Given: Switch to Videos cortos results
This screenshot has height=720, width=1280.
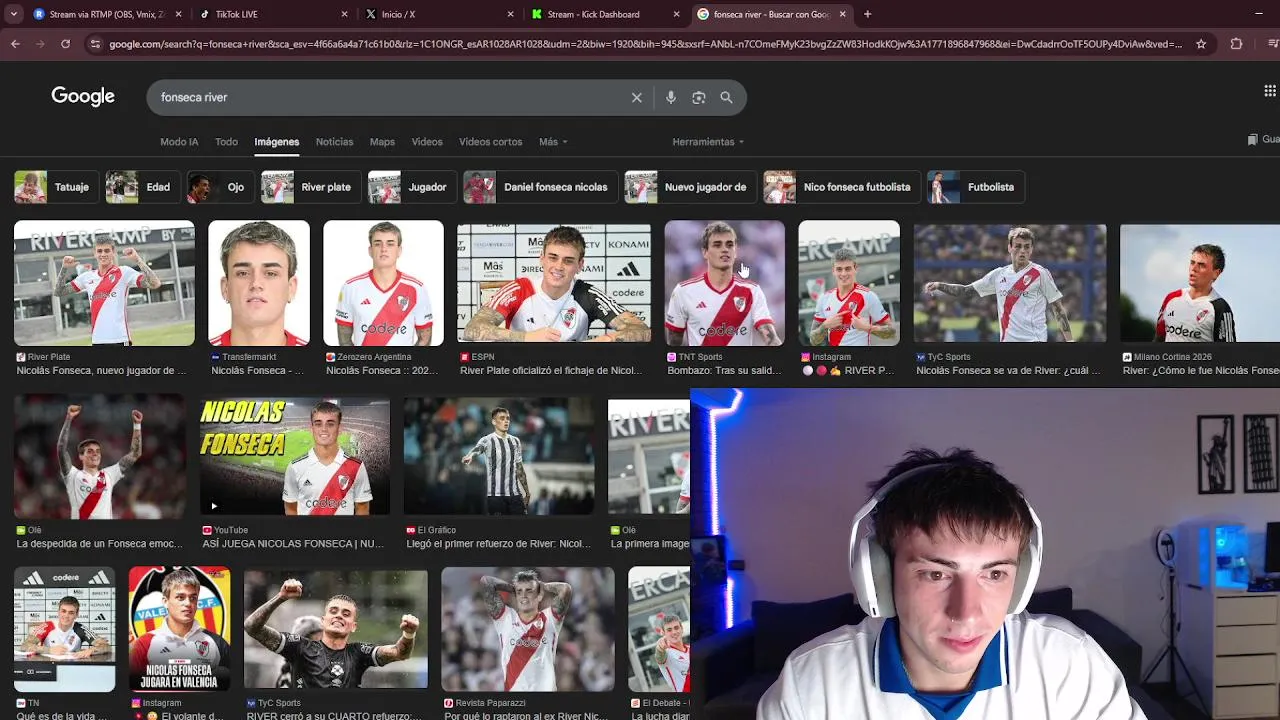Looking at the screenshot, I should (490, 142).
